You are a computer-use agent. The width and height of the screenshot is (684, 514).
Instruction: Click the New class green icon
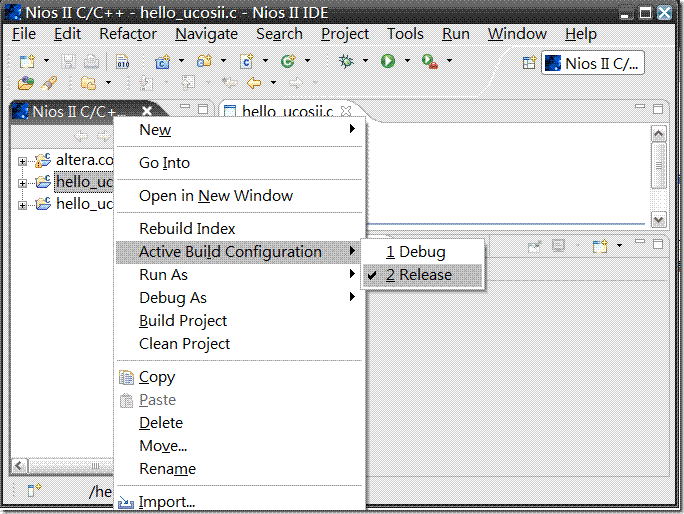(288, 61)
